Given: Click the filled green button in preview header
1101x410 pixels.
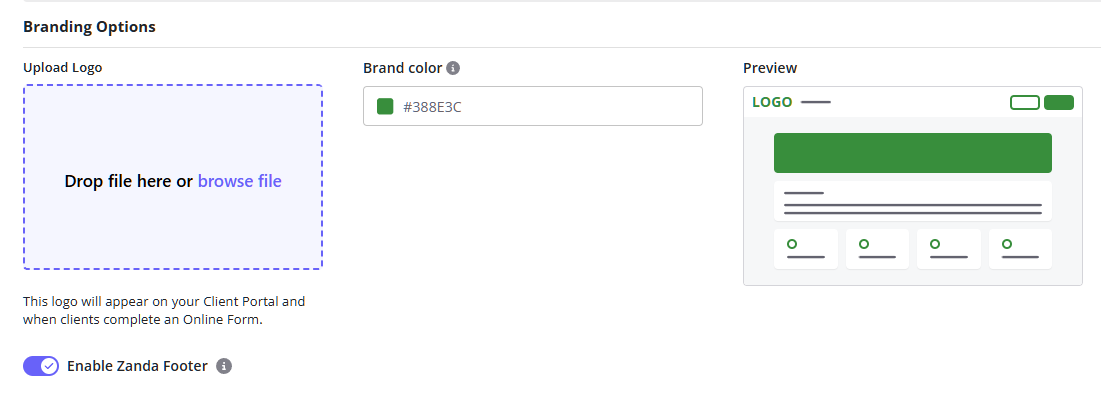Looking at the screenshot, I should tap(1058, 102).
